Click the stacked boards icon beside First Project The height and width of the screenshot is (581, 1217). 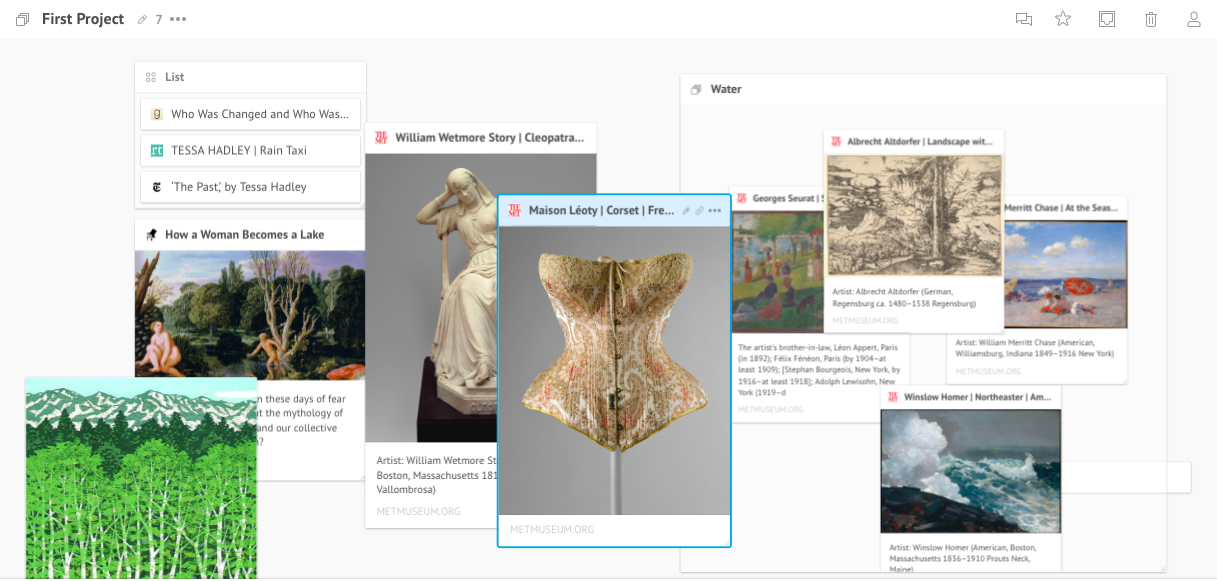23,20
